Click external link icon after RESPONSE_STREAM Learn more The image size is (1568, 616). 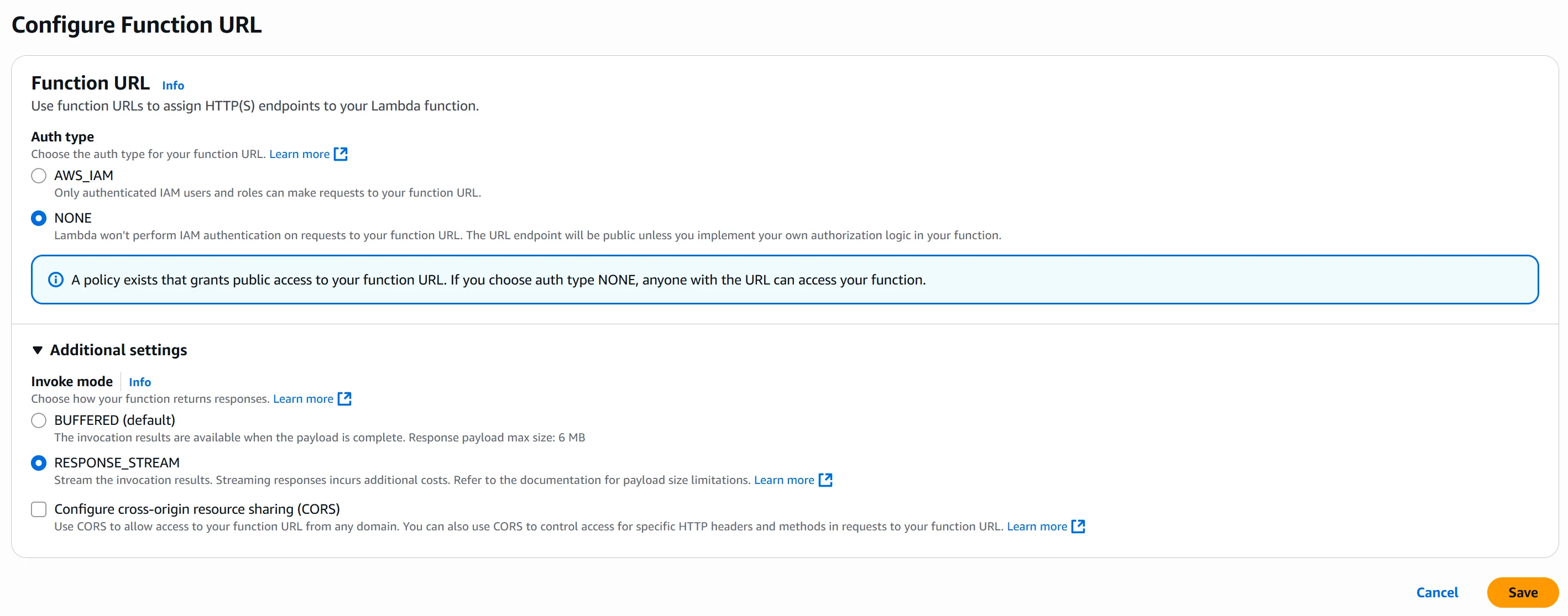coord(825,480)
